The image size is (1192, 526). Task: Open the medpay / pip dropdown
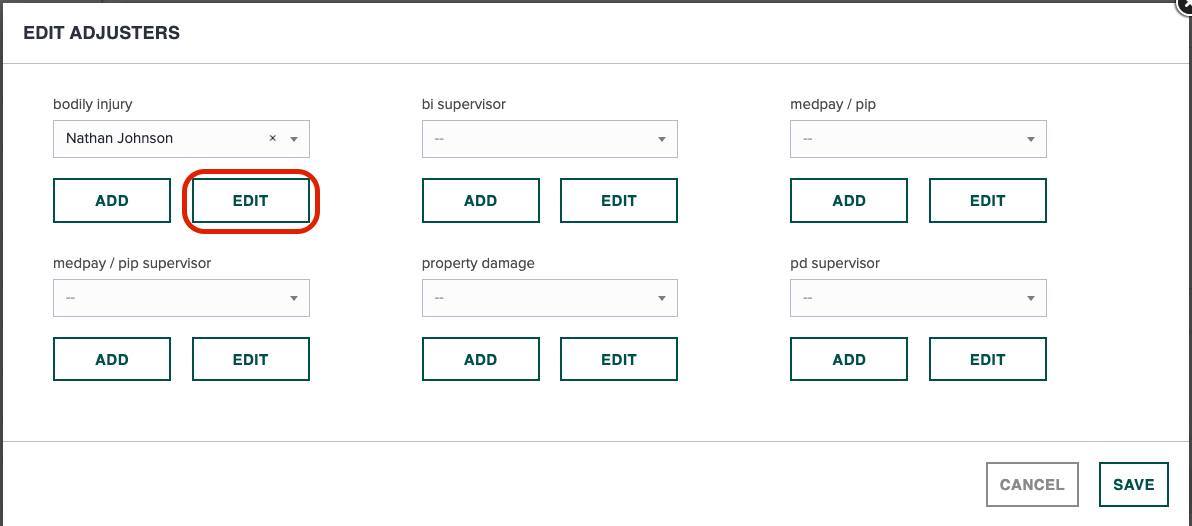click(918, 139)
